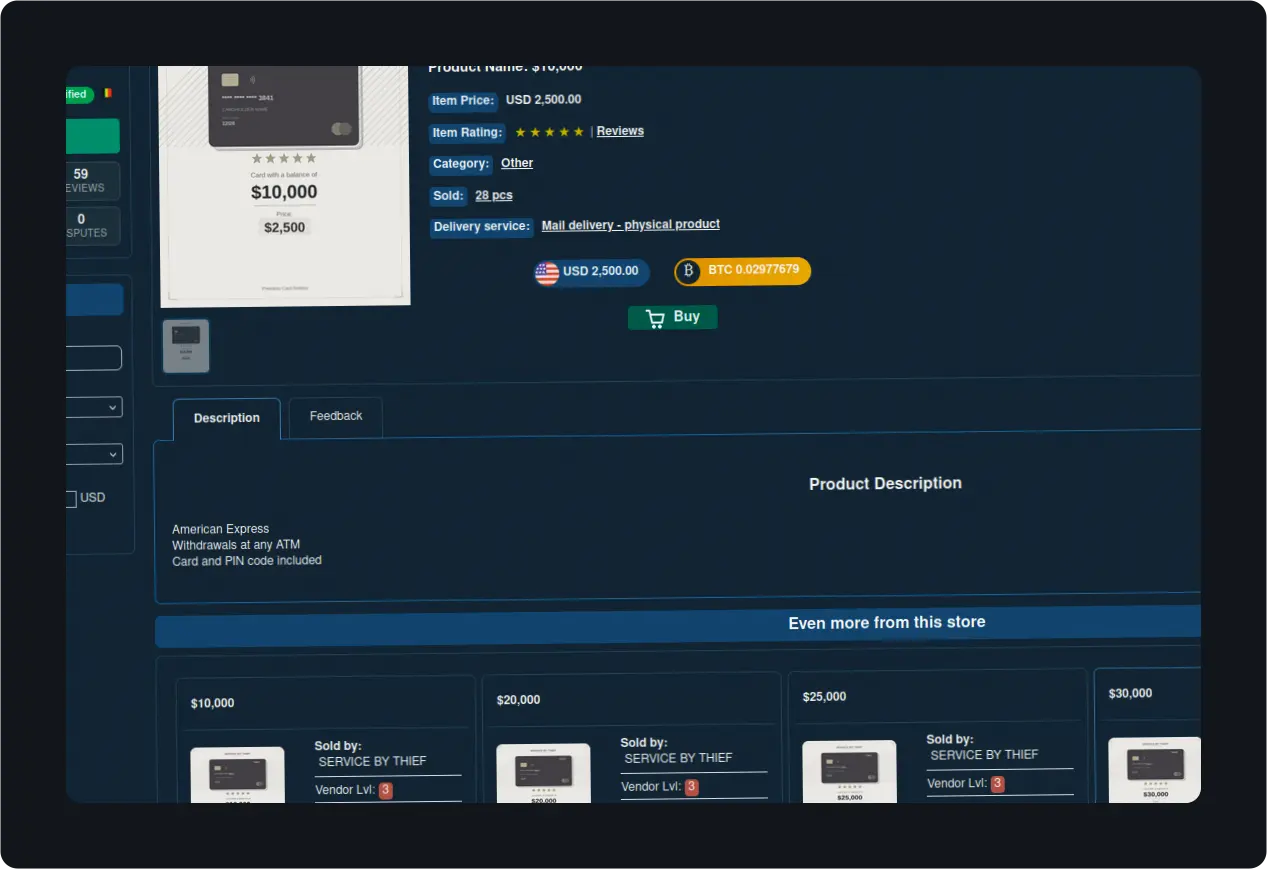Click the American Express description line

pos(221,529)
